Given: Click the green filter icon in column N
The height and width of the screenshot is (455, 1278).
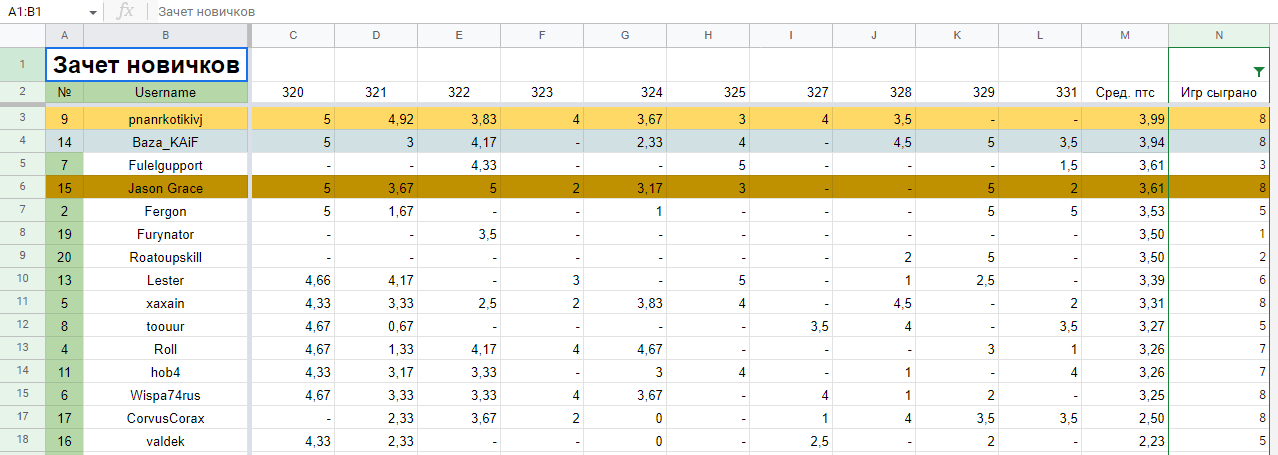Looking at the screenshot, I should pyautogui.click(x=1257, y=71).
